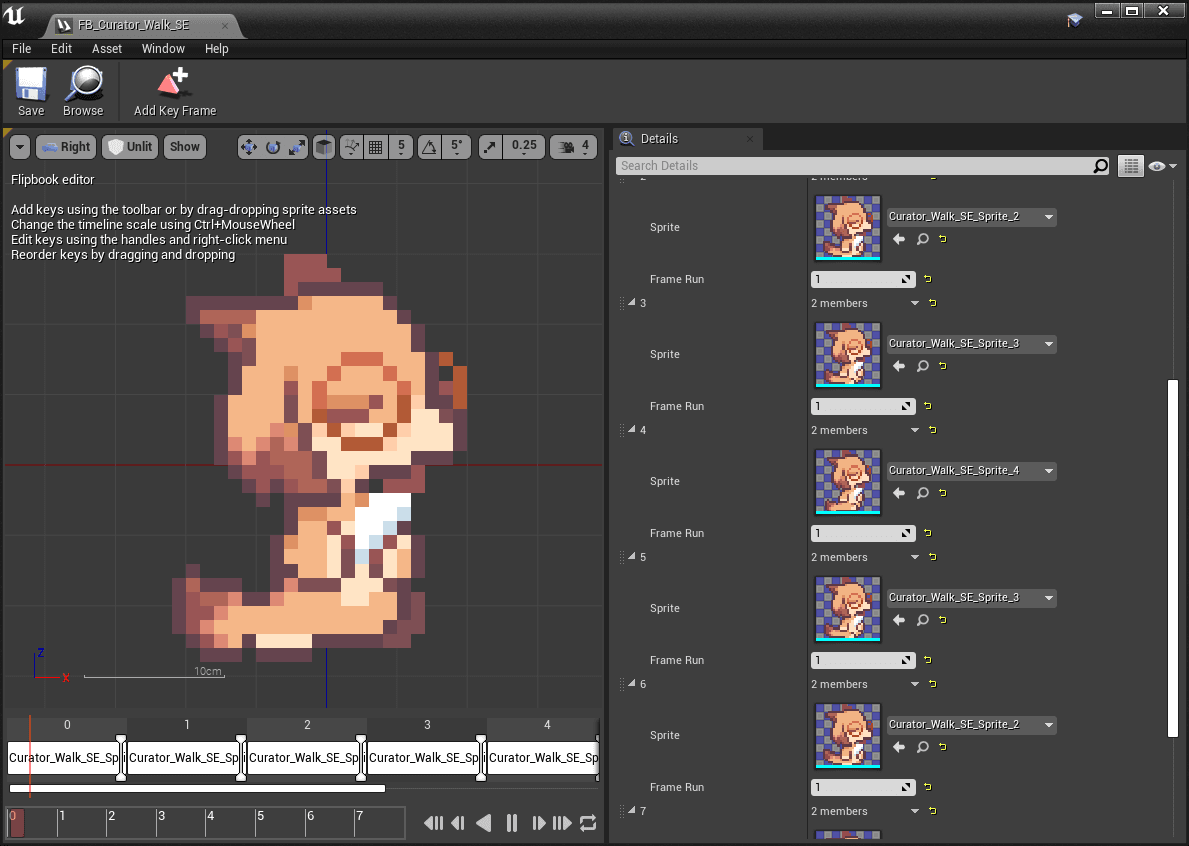Open the Help menu
This screenshot has width=1189, height=846.
(x=216, y=49)
